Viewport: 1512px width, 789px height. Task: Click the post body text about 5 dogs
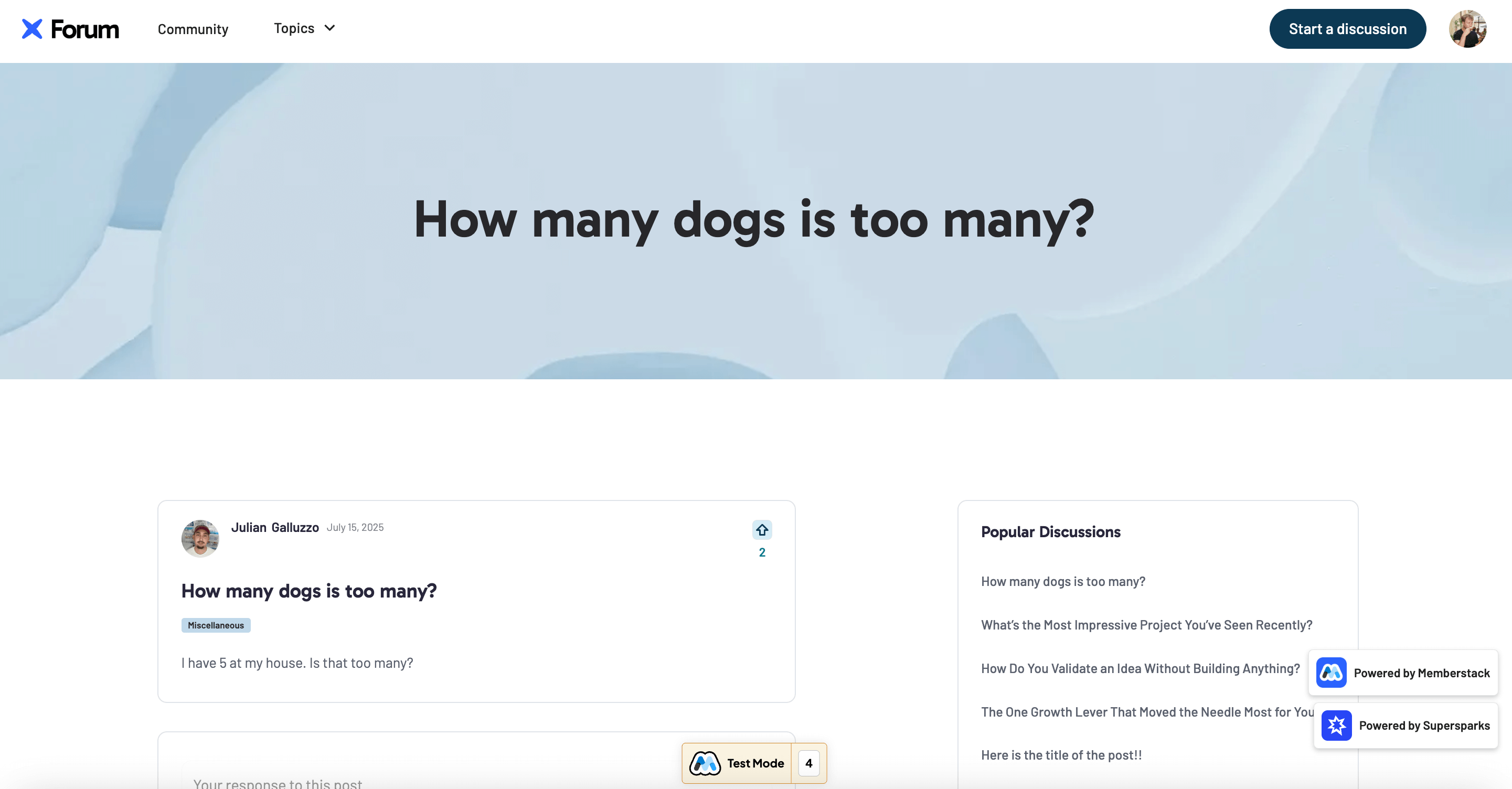[297, 663]
